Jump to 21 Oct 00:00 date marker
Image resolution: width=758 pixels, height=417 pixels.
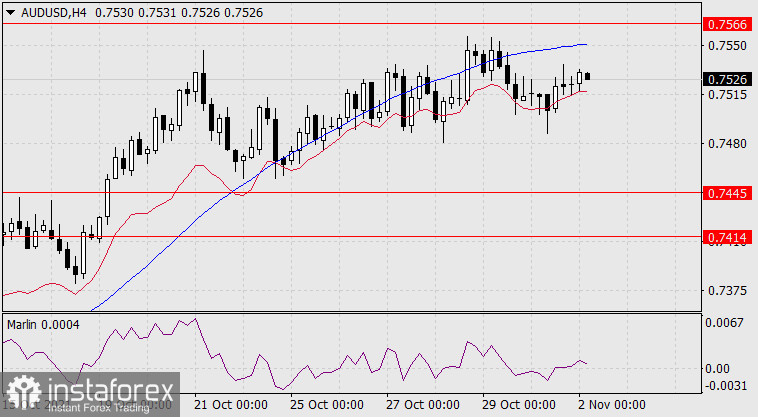tap(231, 407)
